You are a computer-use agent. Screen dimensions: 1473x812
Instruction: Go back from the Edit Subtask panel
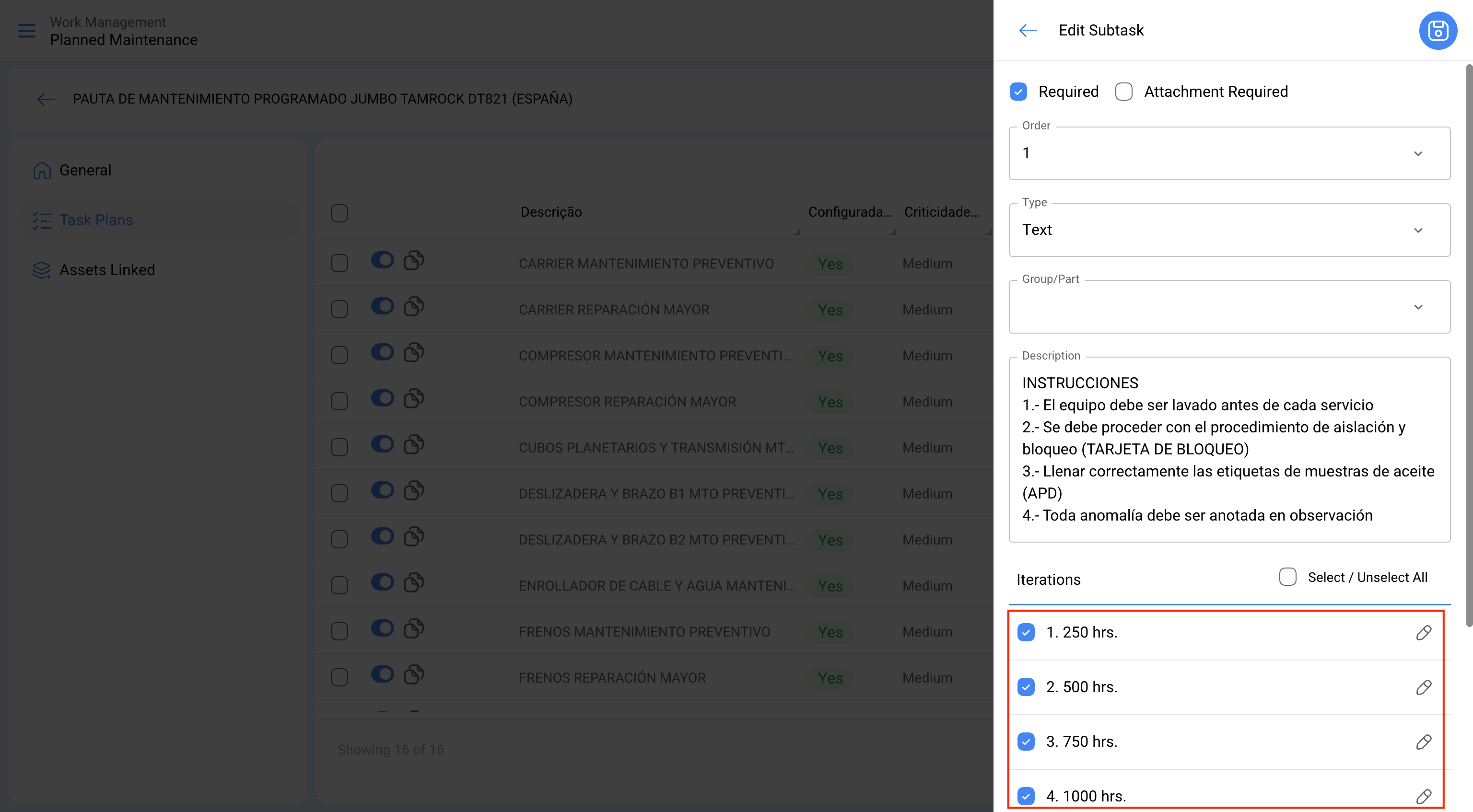(x=1028, y=30)
